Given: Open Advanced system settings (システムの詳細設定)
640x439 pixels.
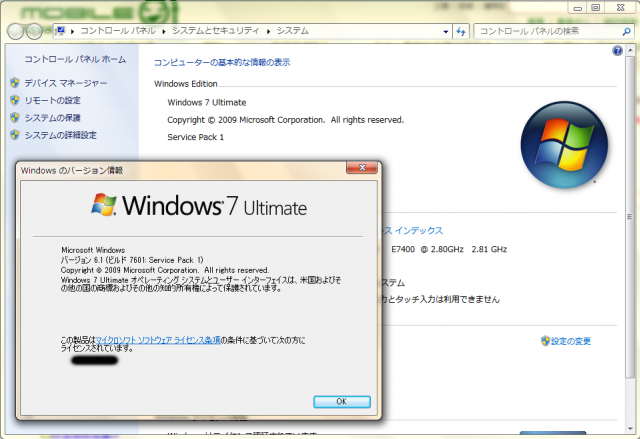Looking at the screenshot, I should (x=60, y=135).
